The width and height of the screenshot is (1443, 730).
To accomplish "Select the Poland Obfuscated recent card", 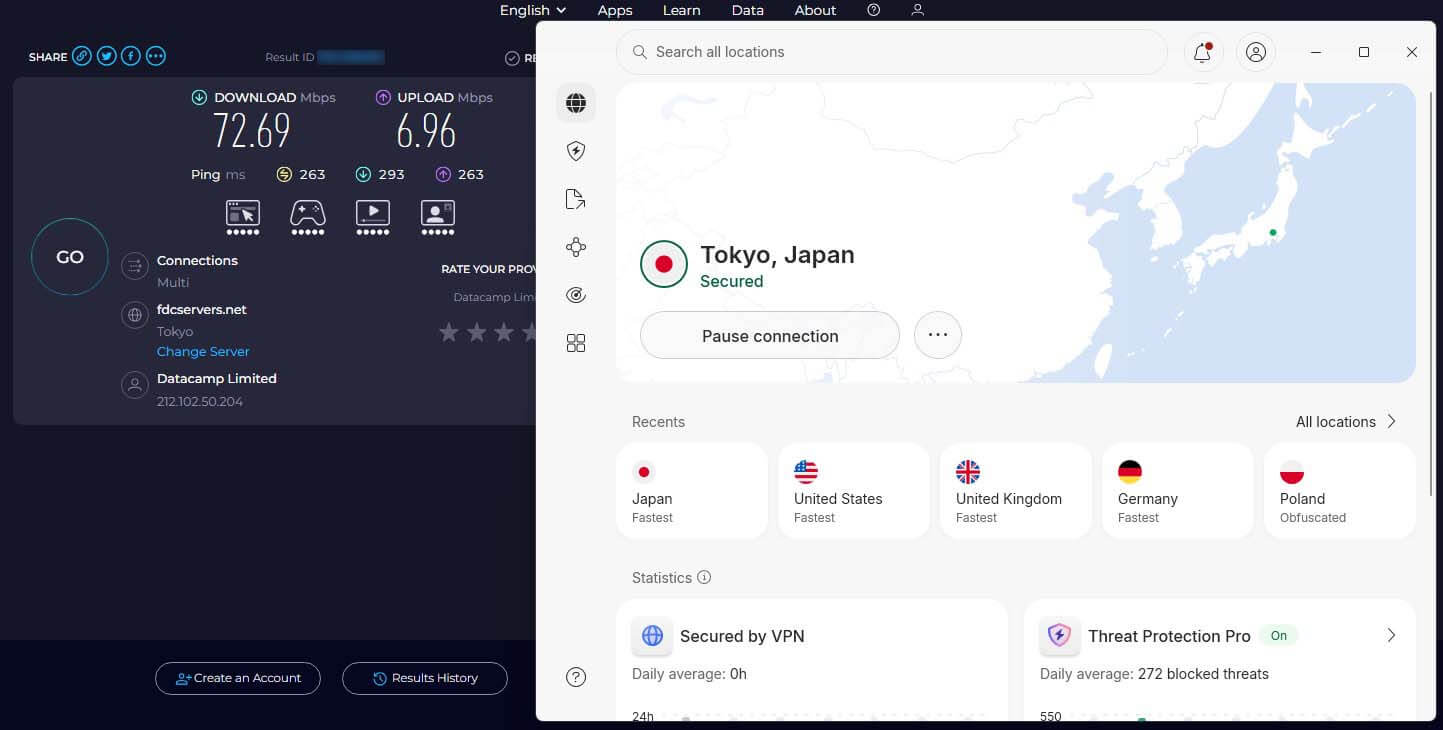I will pyautogui.click(x=1340, y=491).
